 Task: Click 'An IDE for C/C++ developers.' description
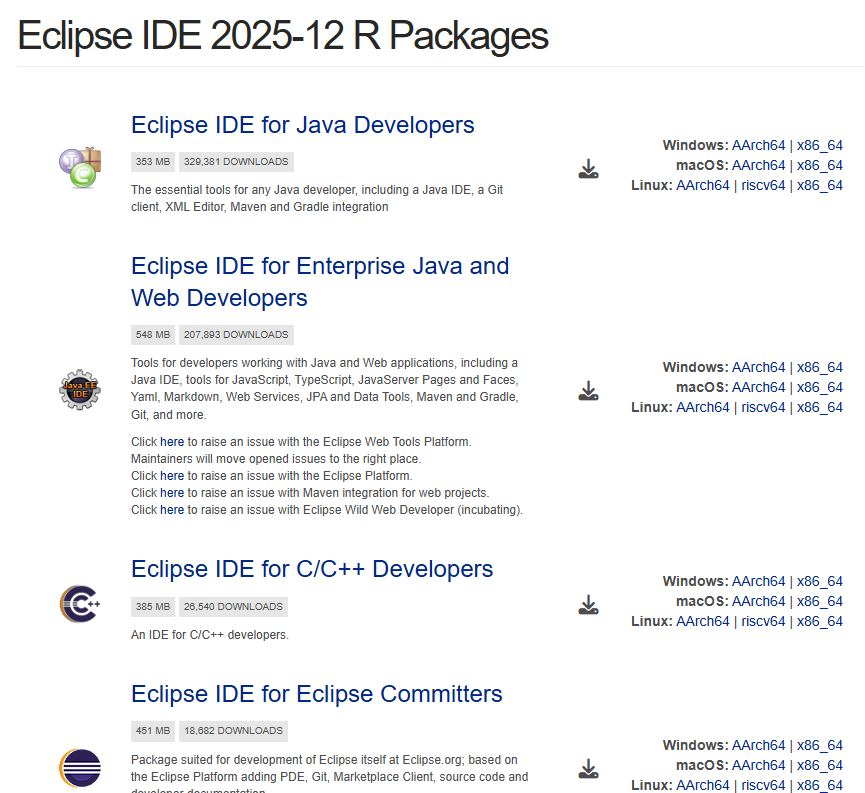coord(210,635)
